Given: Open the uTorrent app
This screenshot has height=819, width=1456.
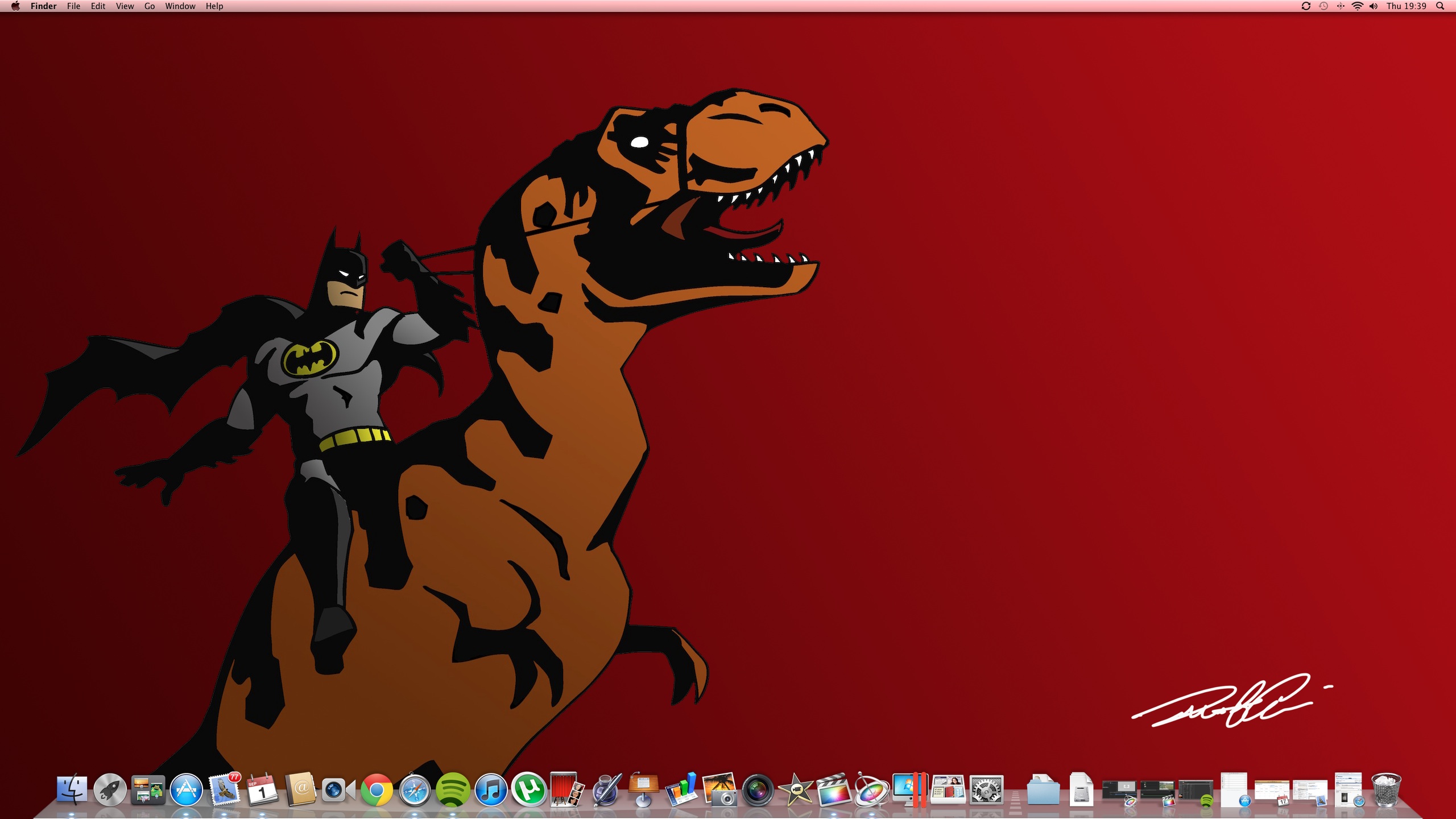Looking at the screenshot, I should click(x=528, y=790).
